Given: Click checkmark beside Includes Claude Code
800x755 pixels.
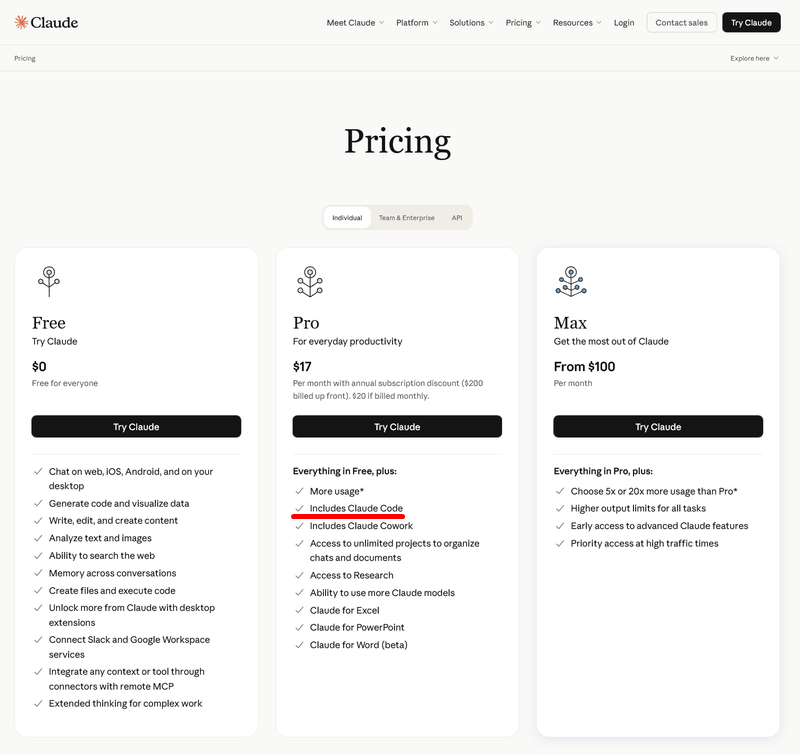Looking at the screenshot, I should click(x=299, y=508).
